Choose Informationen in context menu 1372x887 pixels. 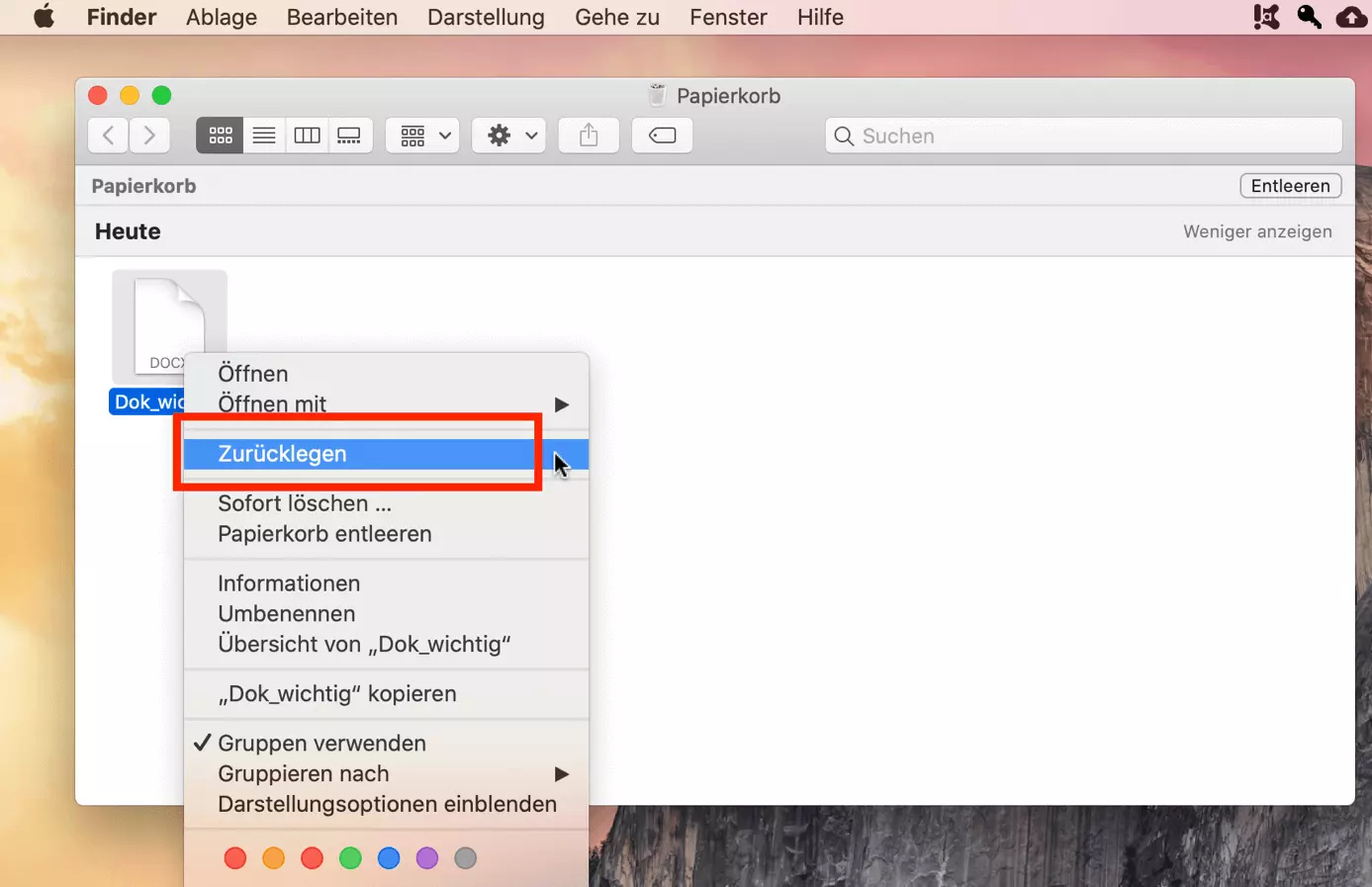[386, 583]
